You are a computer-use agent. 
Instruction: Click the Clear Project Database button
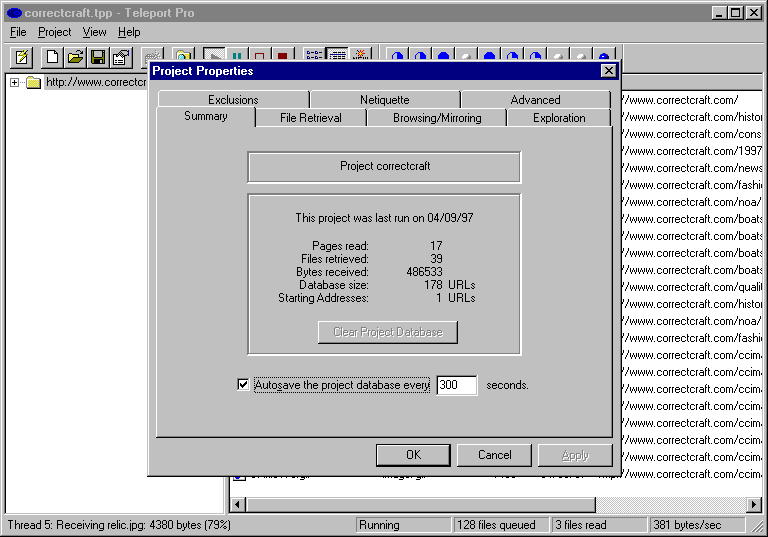click(x=388, y=332)
